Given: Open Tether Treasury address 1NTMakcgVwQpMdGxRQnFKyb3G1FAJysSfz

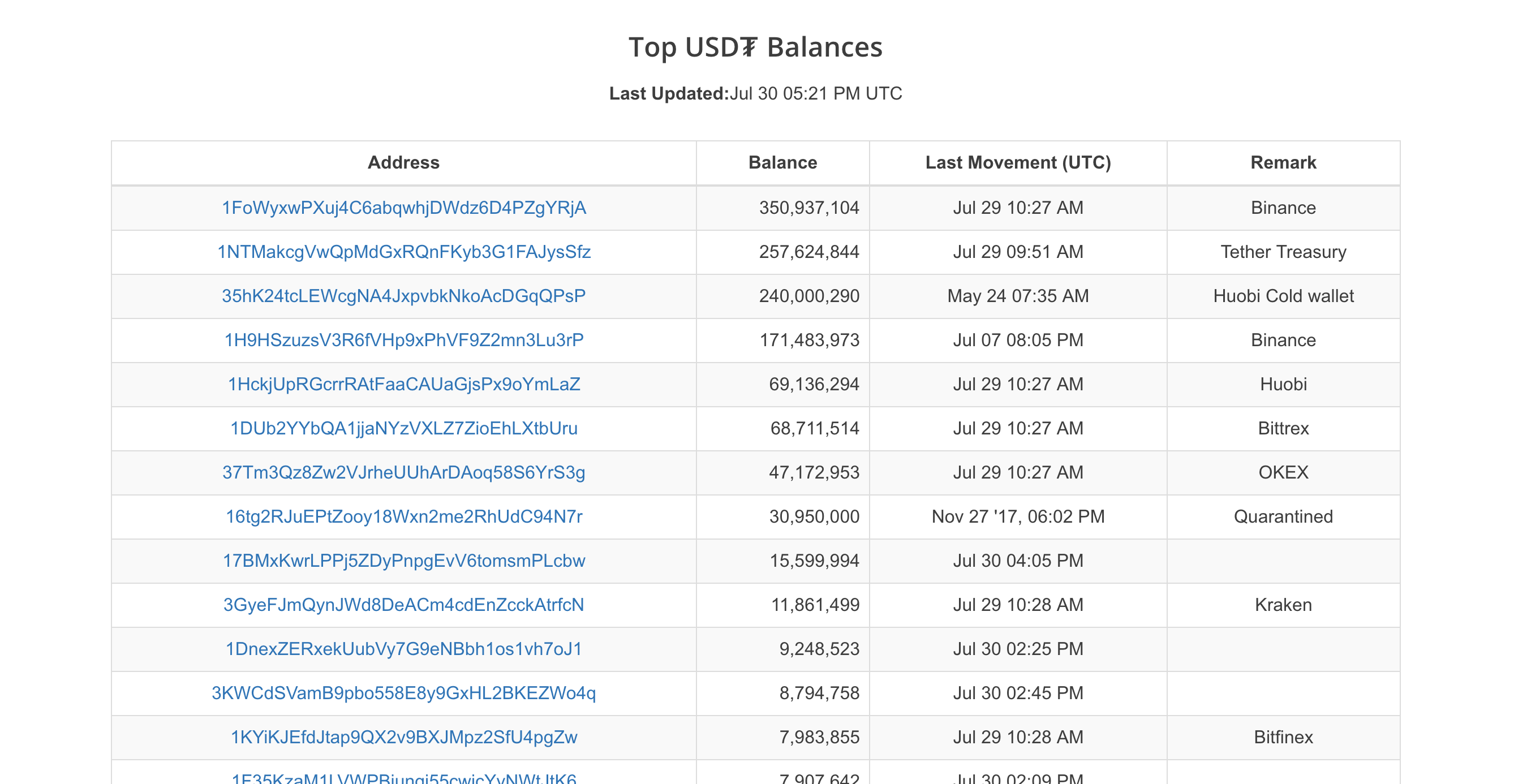Looking at the screenshot, I should [x=404, y=252].
